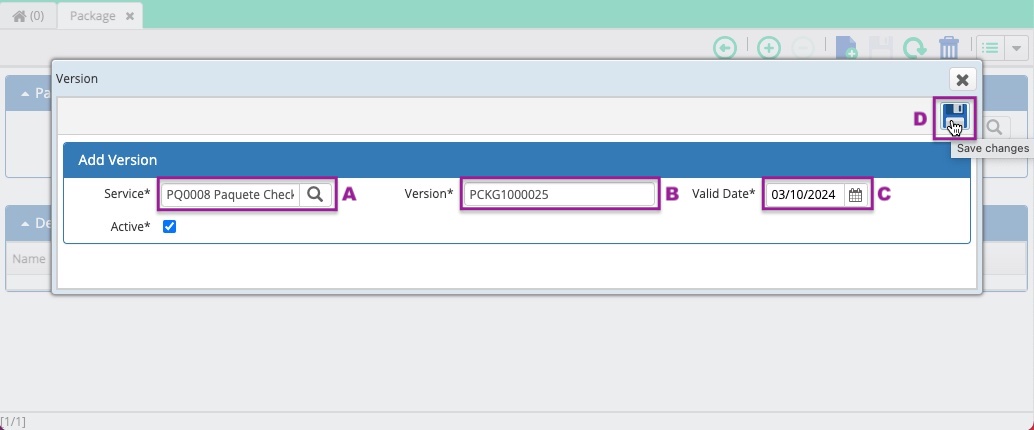The height and width of the screenshot is (430, 1034).
Task: Click the home icon tab
Action: click(x=28, y=16)
